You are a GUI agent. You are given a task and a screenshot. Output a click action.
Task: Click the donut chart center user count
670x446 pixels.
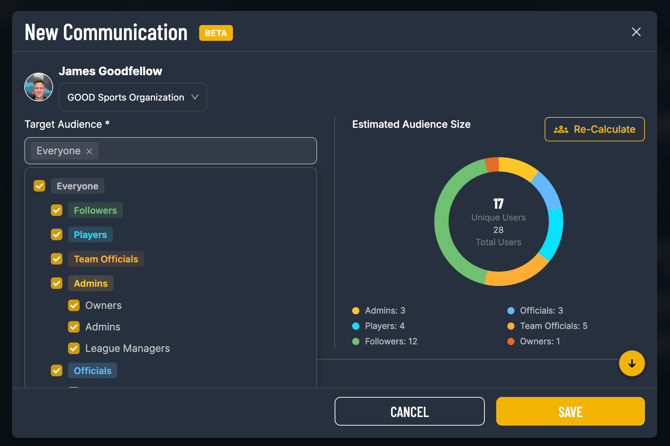(498, 204)
